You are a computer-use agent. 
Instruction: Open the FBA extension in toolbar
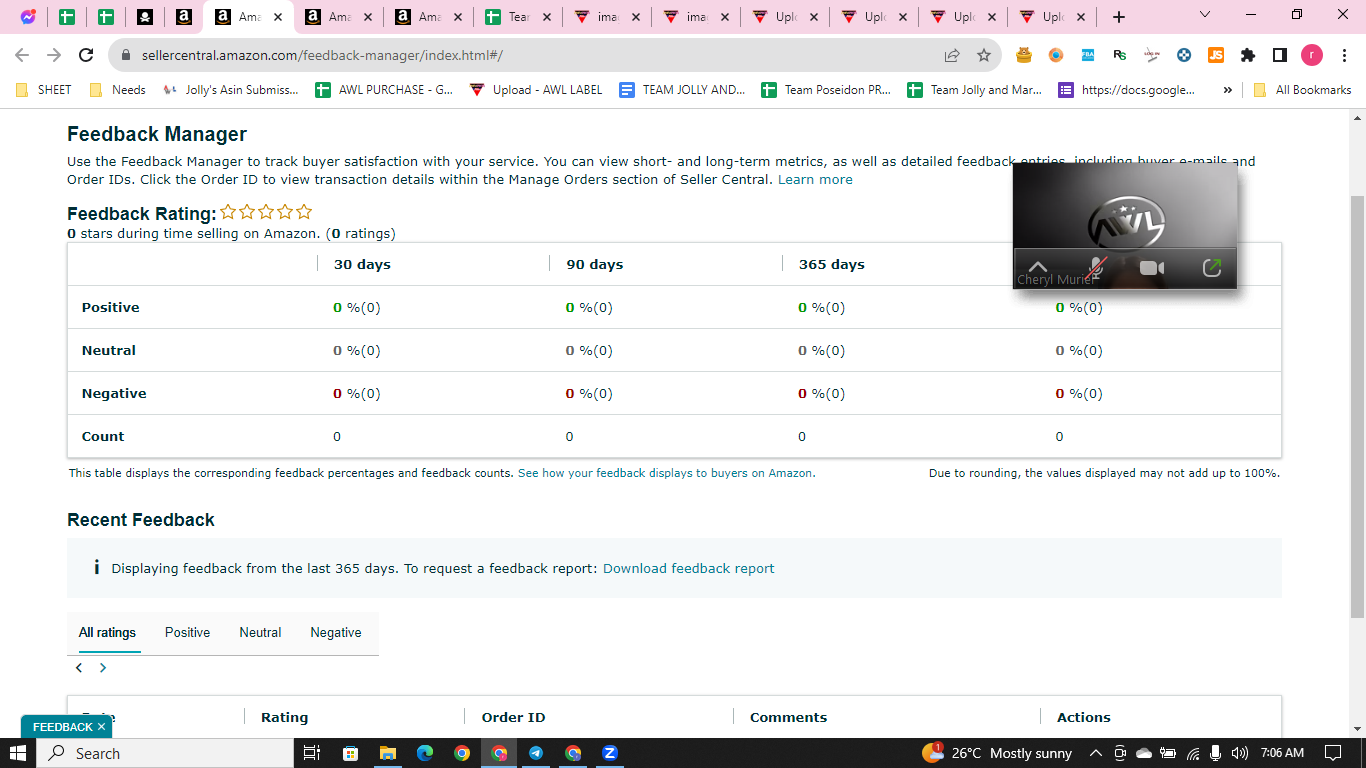tap(1087, 55)
